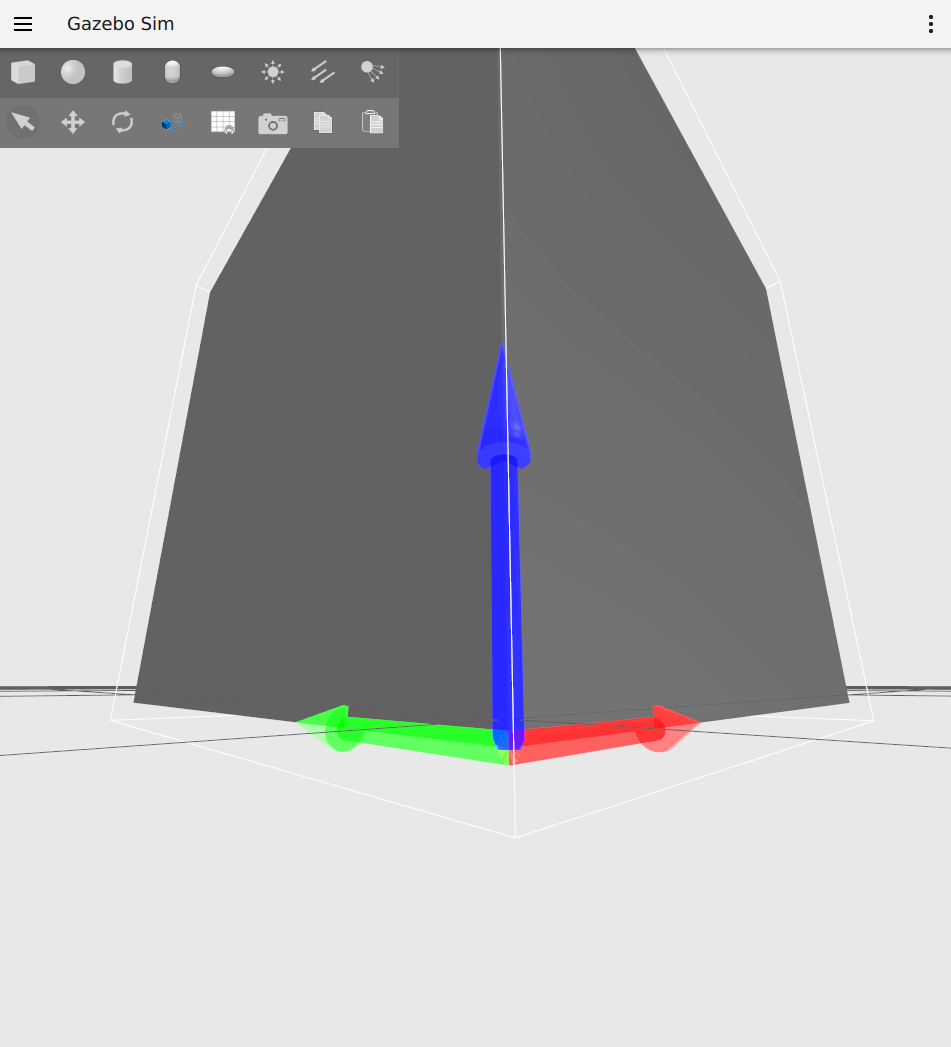Open the snap settings cube icon

[173, 123]
